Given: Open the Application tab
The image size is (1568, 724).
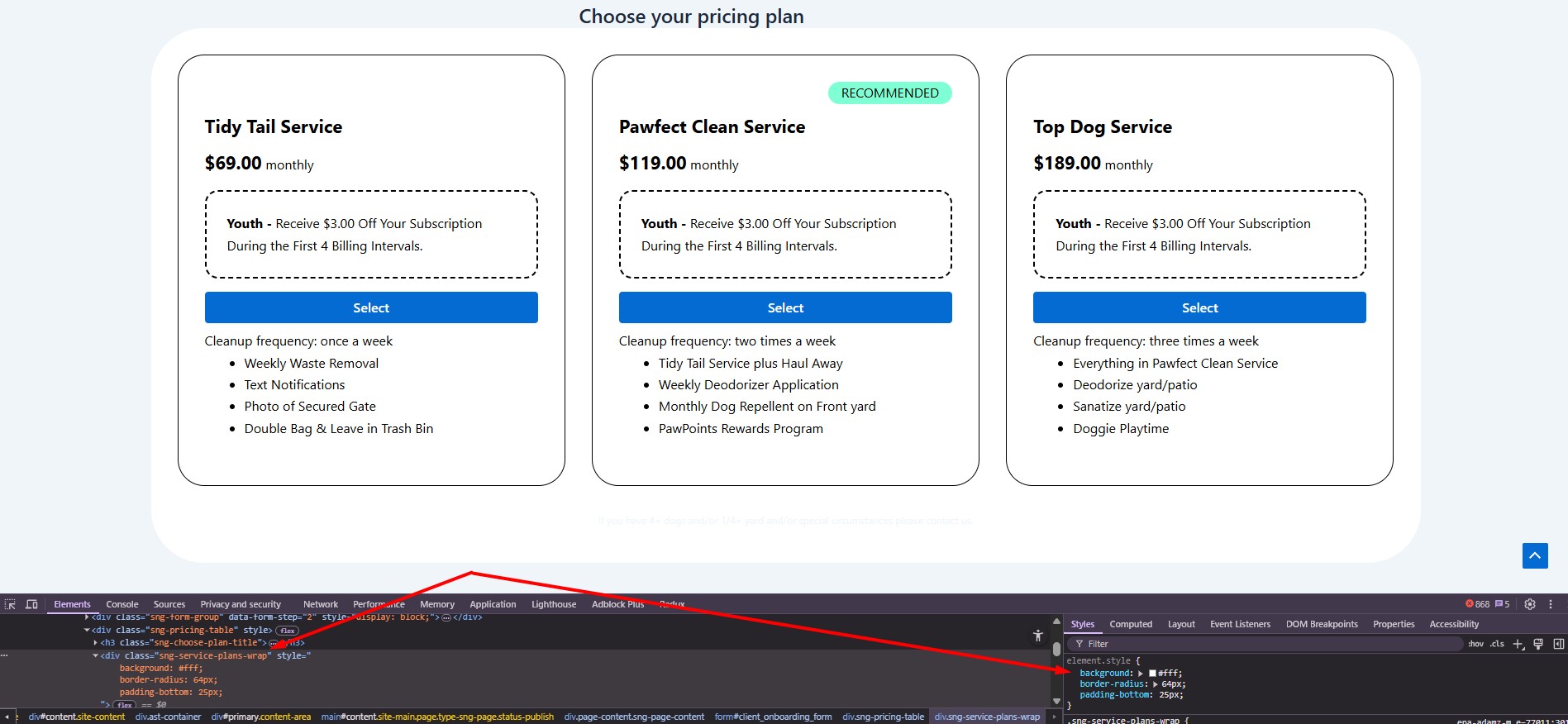Looking at the screenshot, I should [493, 604].
